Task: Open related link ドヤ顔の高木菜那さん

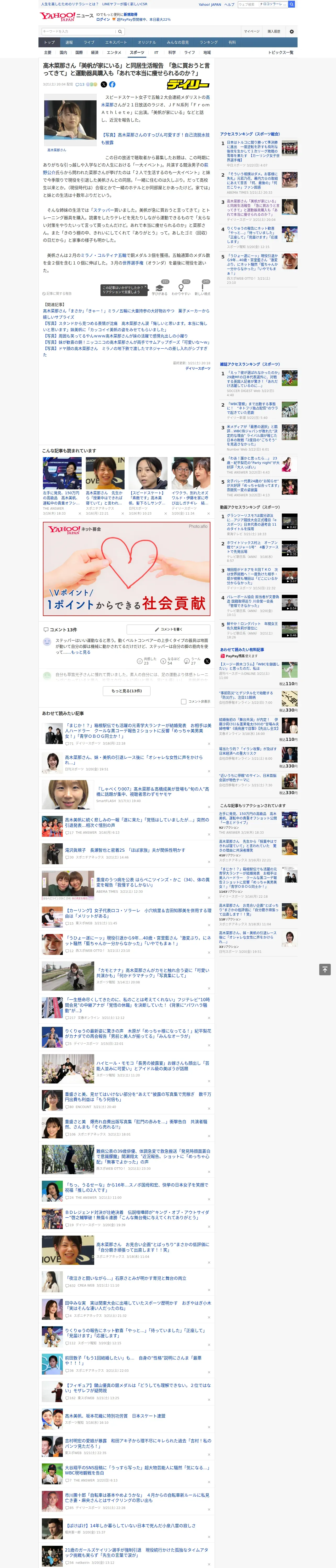Action: 125,351
